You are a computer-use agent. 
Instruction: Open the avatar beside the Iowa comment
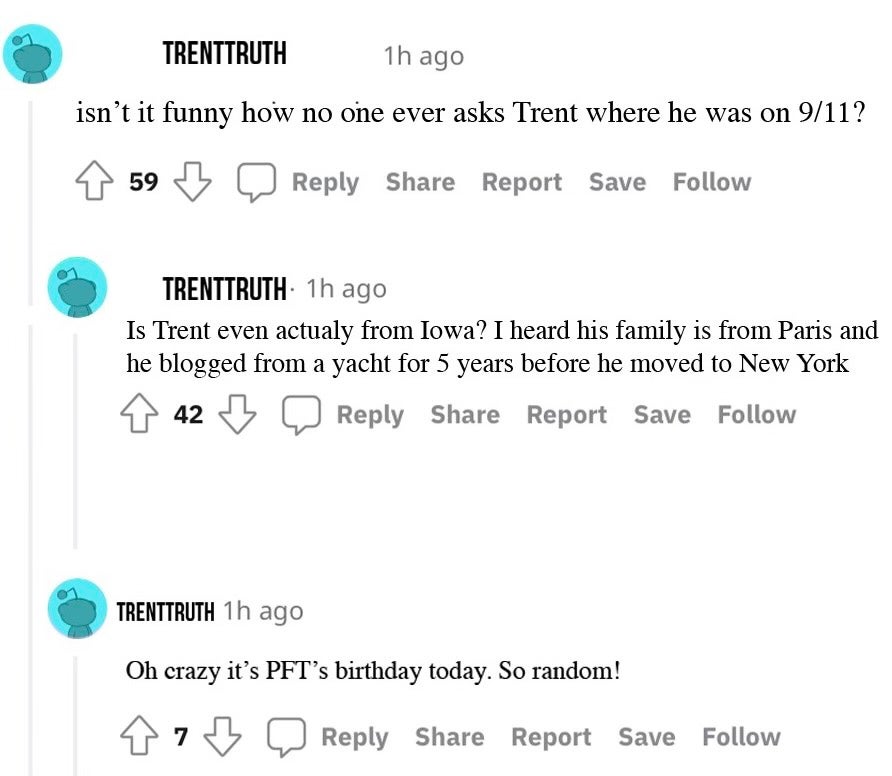77,288
